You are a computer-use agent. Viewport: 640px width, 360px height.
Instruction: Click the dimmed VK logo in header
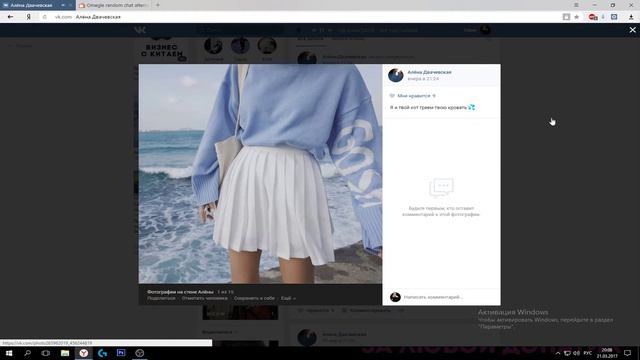(140, 30)
